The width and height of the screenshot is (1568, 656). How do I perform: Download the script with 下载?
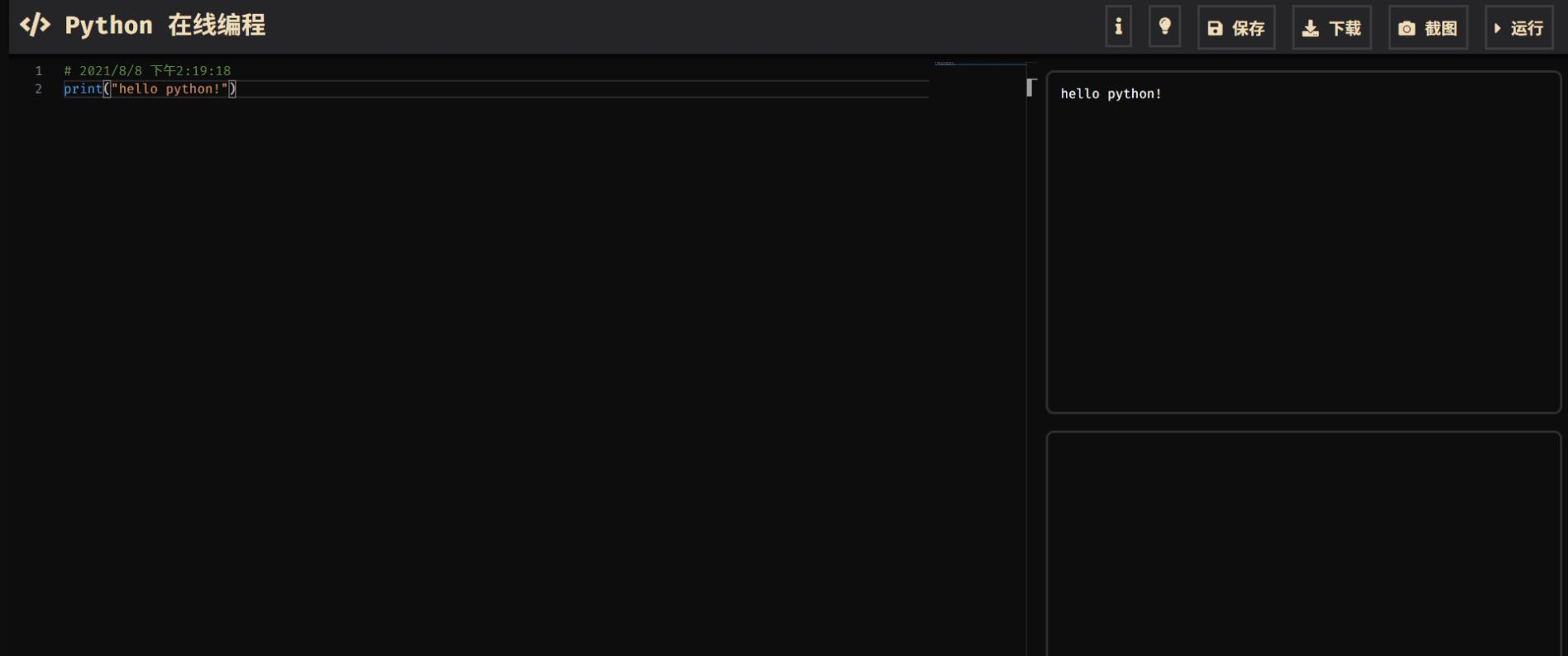1331,28
